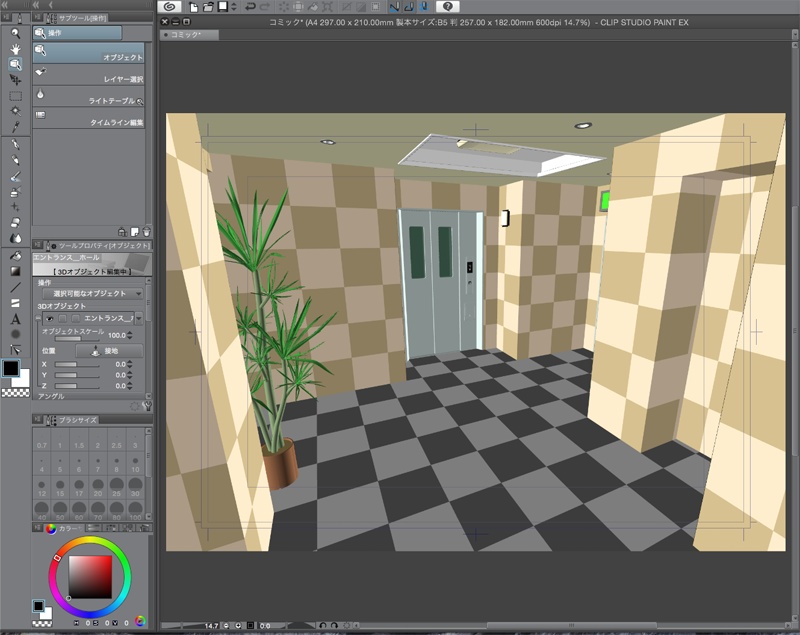The height and width of the screenshot is (635, 800).
Task: Switch to the コミック canvas tab
Action: pos(189,35)
